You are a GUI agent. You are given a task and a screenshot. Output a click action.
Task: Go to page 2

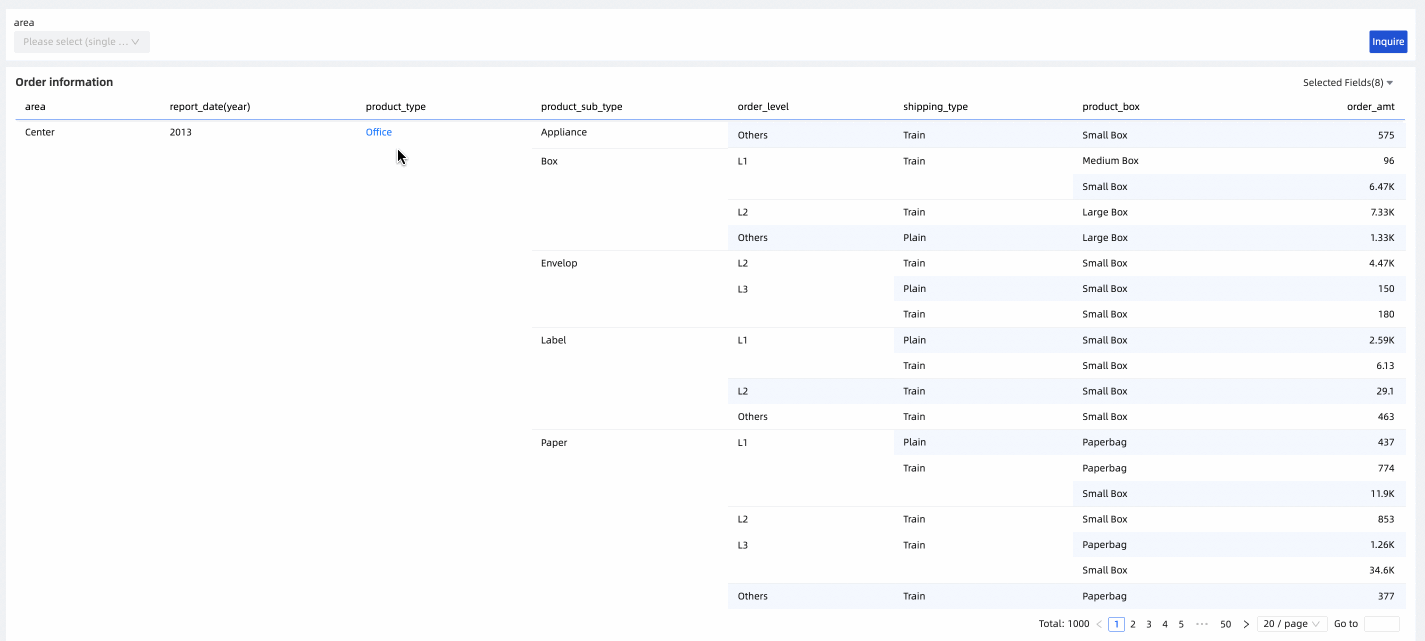(1133, 624)
